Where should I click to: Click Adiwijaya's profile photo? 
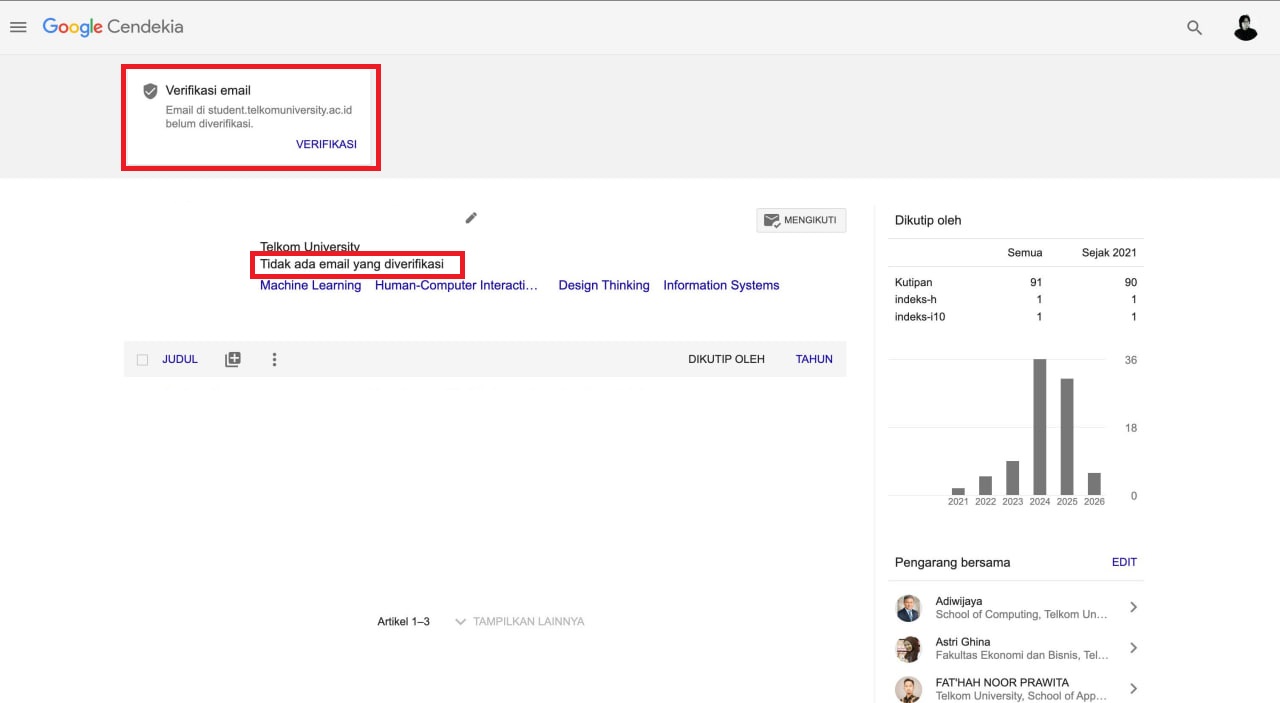pyautogui.click(x=908, y=608)
